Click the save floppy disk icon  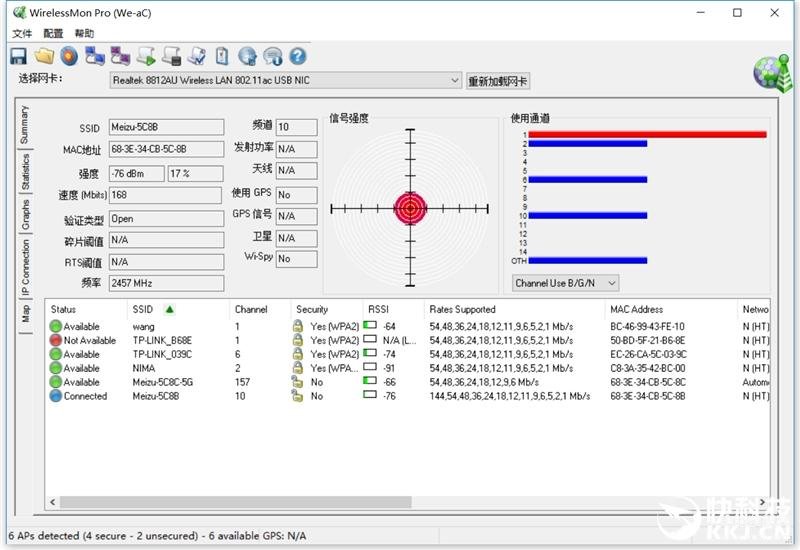coord(18,56)
